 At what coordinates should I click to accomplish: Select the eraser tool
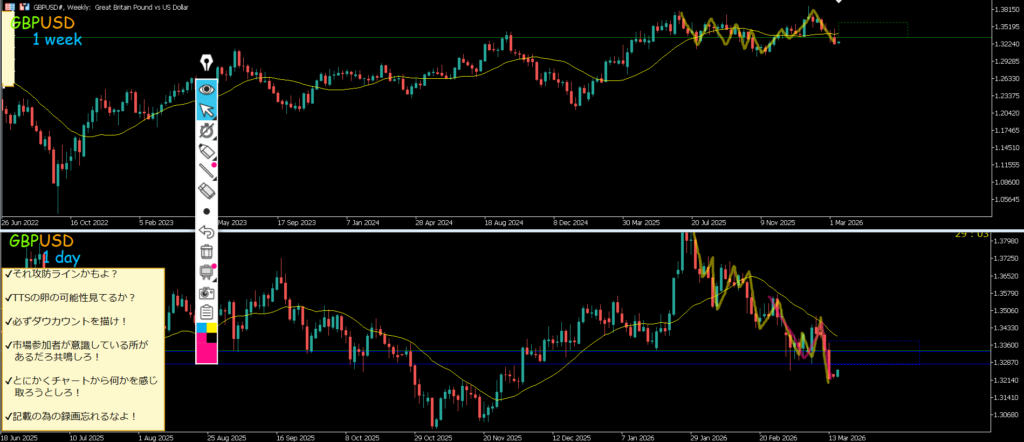pos(206,190)
